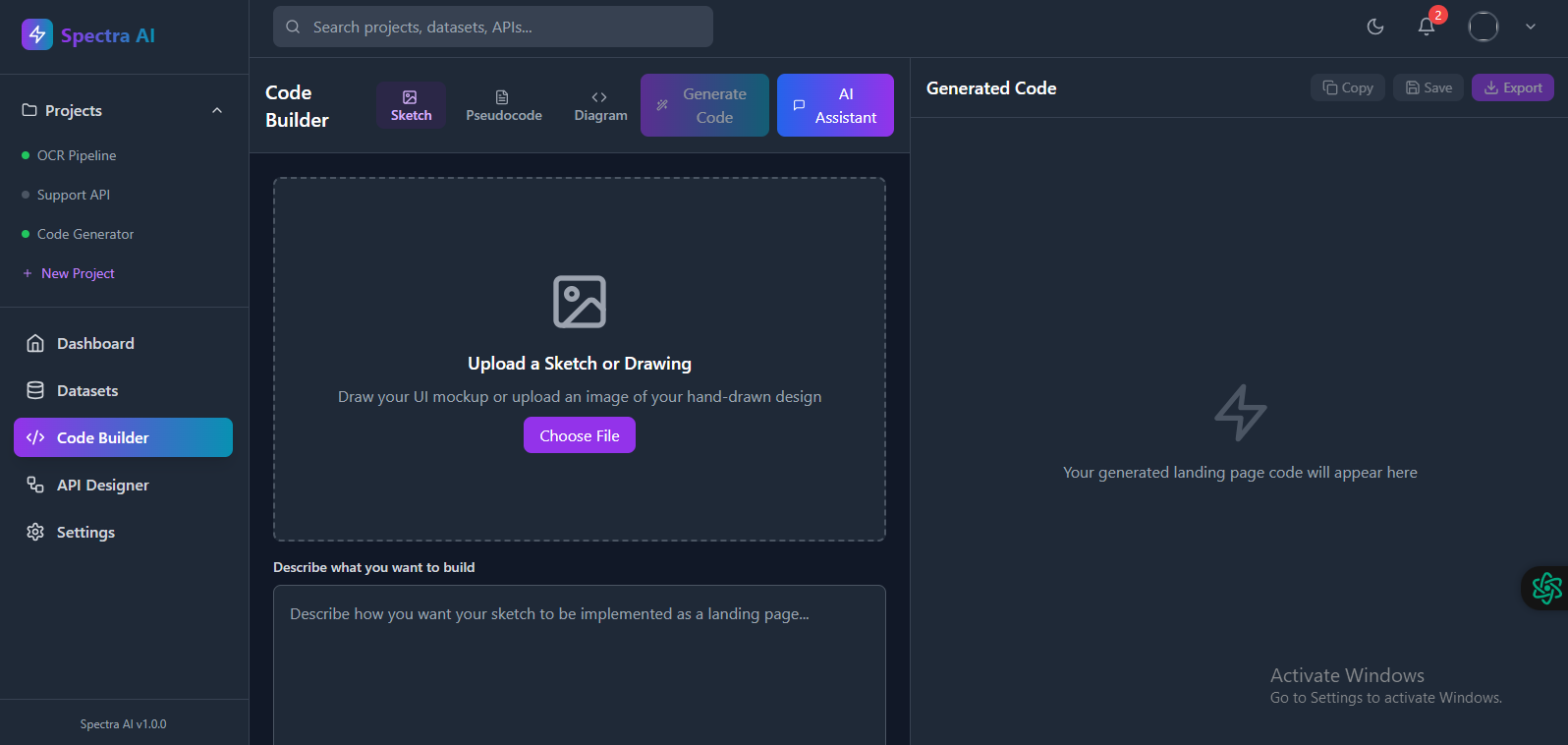The image size is (1568, 745).
Task: Copy the generated code
Action: click(1348, 87)
